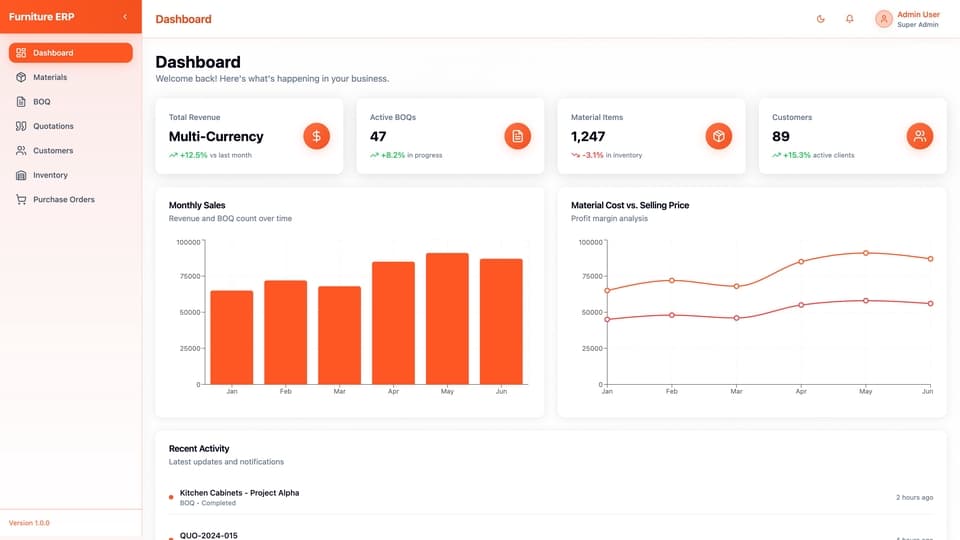Click the document icon on Active BOQs card

click(517, 136)
